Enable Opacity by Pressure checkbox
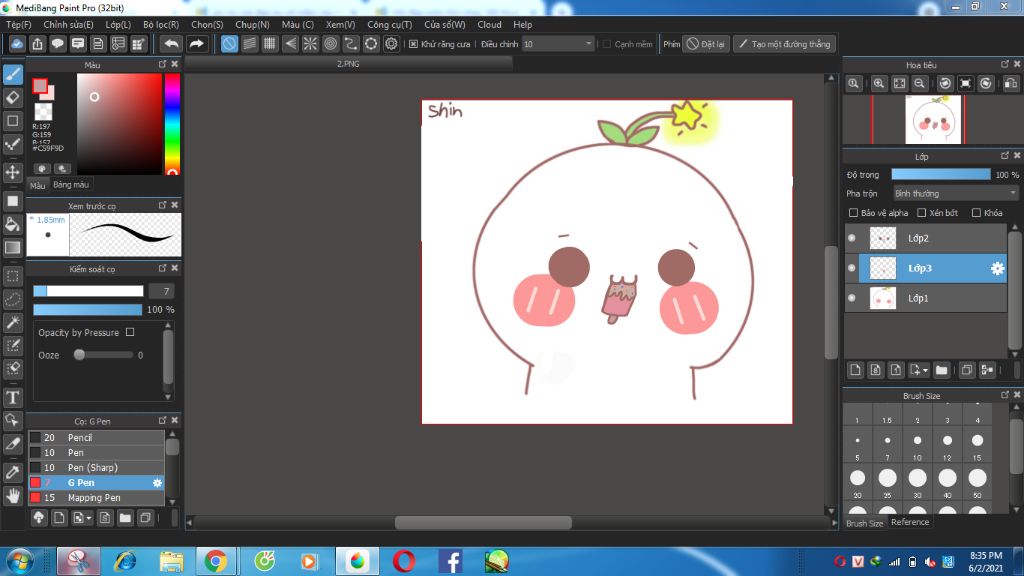Image resolution: width=1024 pixels, height=576 pixels. (x=130, y=332)
